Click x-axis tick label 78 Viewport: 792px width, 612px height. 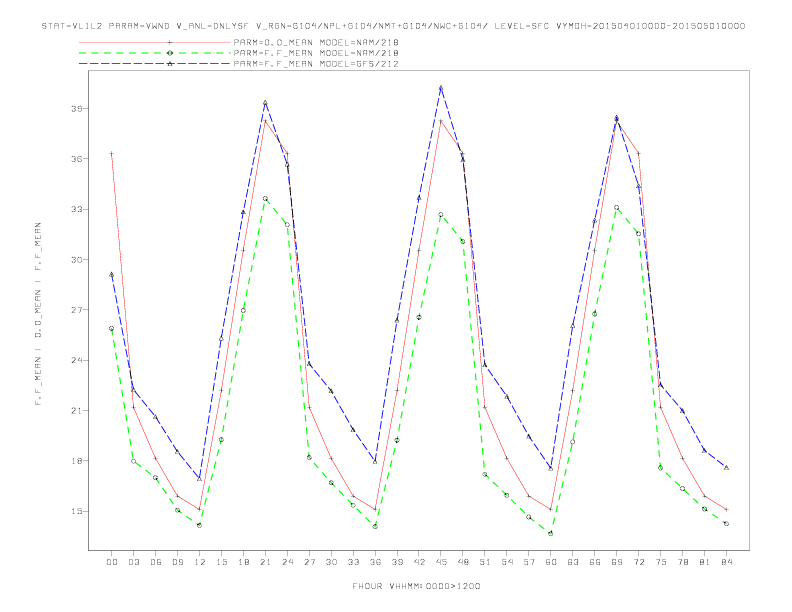[682, 562]
